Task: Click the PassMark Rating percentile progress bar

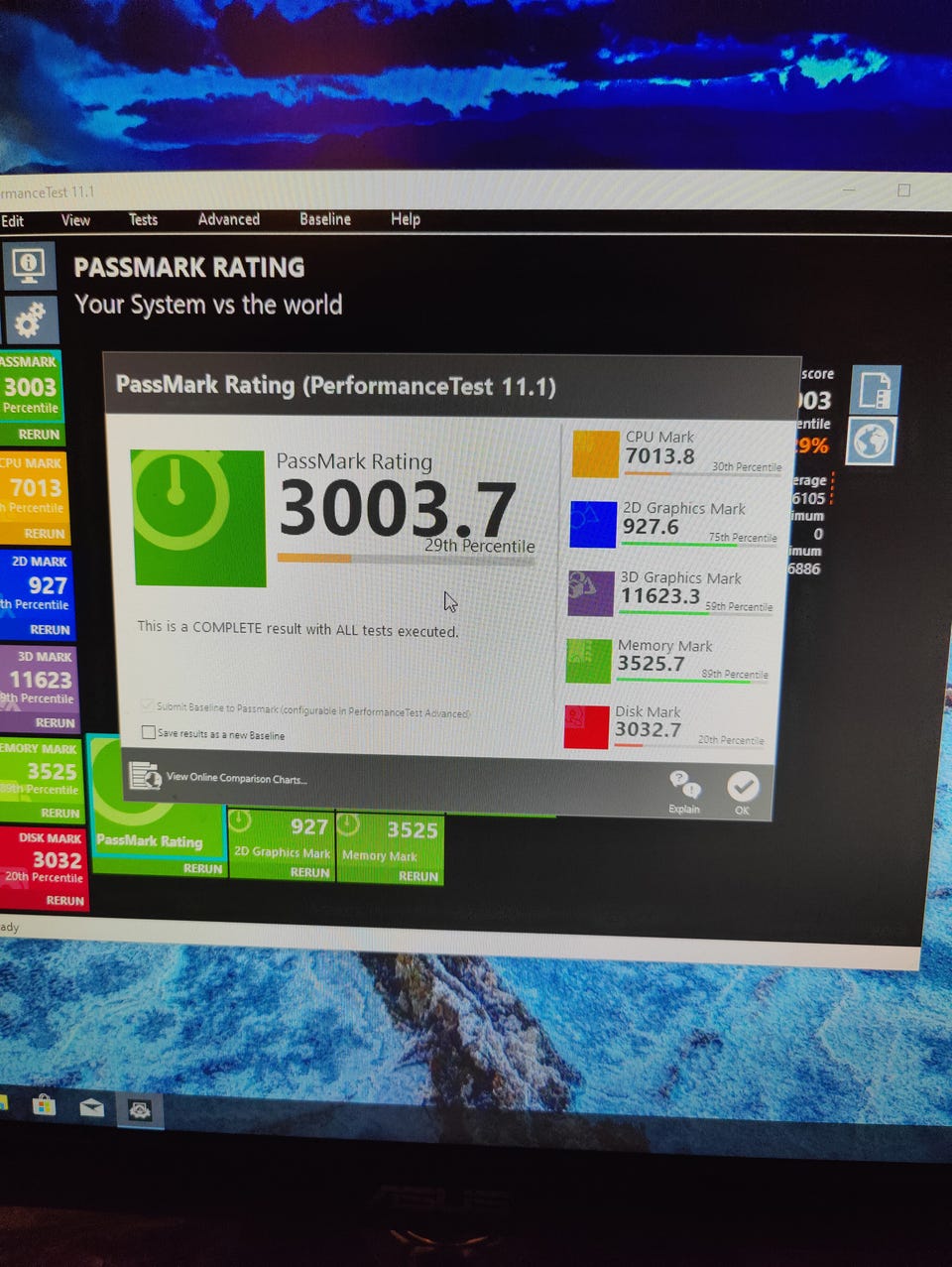Action: (406, 559)
